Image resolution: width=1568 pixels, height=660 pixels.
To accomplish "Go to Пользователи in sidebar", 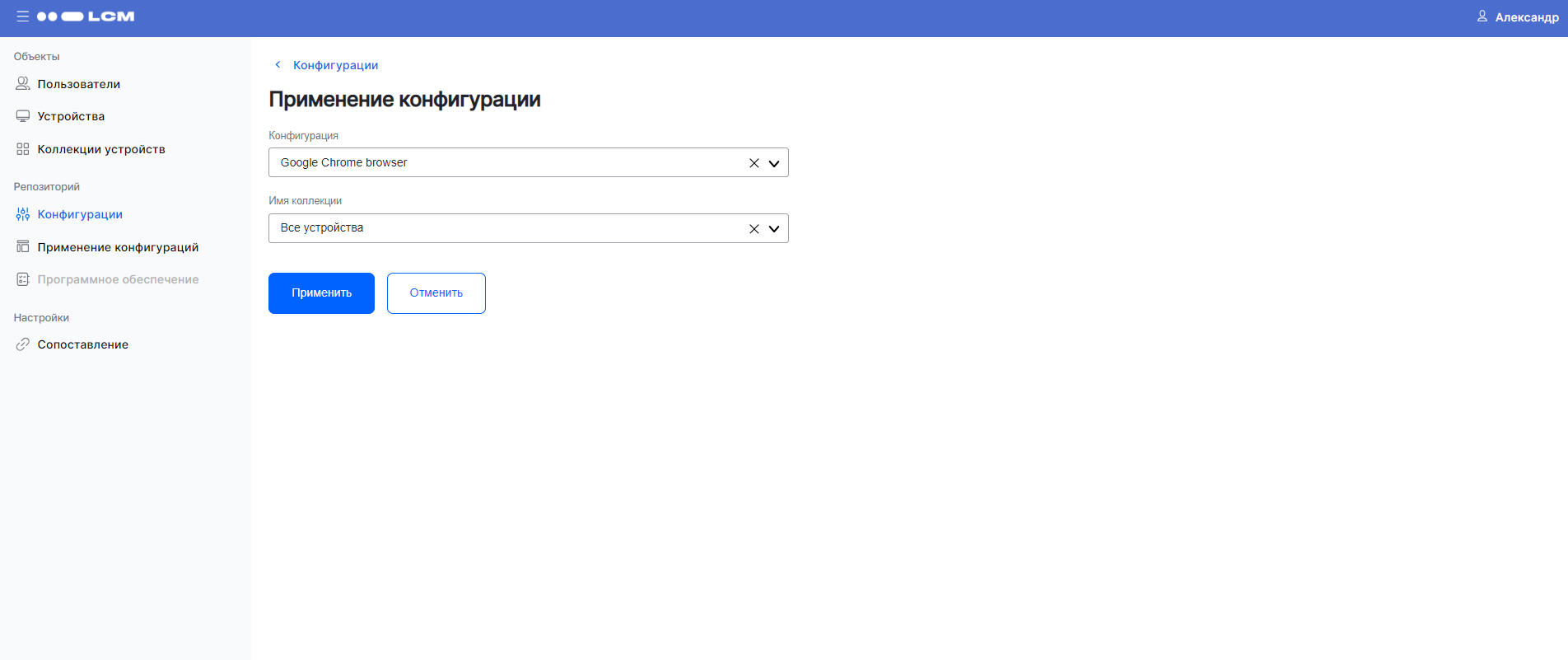I will [x=79, y=84].
